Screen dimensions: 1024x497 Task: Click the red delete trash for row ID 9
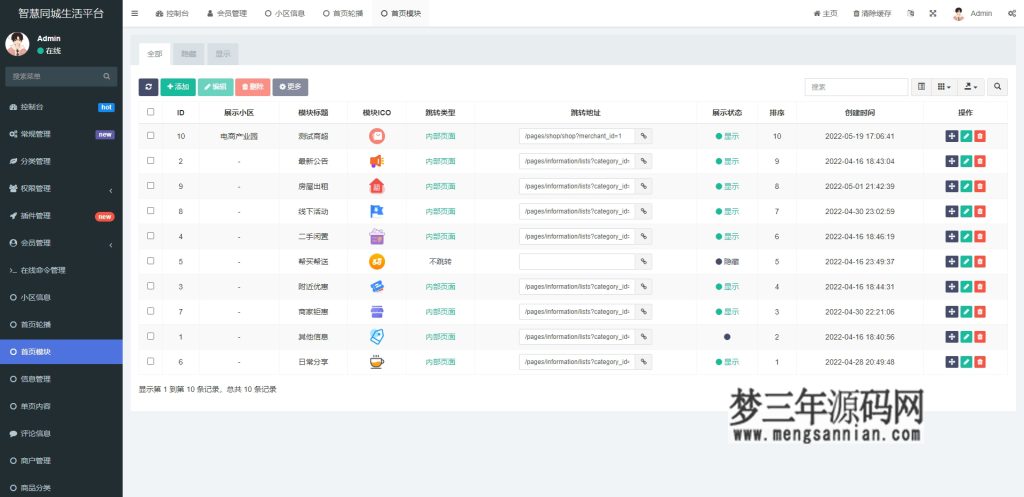[980, 186]
